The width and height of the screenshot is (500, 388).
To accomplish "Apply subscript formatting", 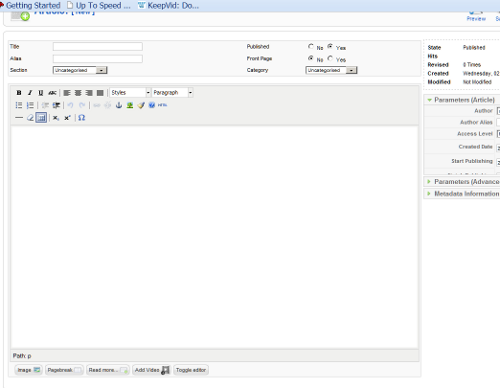I will (x=56, y=118).
